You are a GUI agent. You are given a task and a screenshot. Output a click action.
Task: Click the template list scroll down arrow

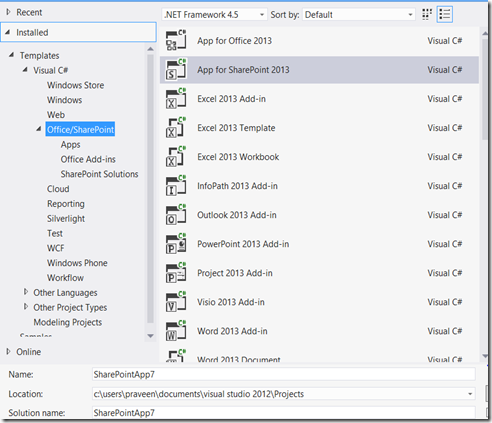485,356
